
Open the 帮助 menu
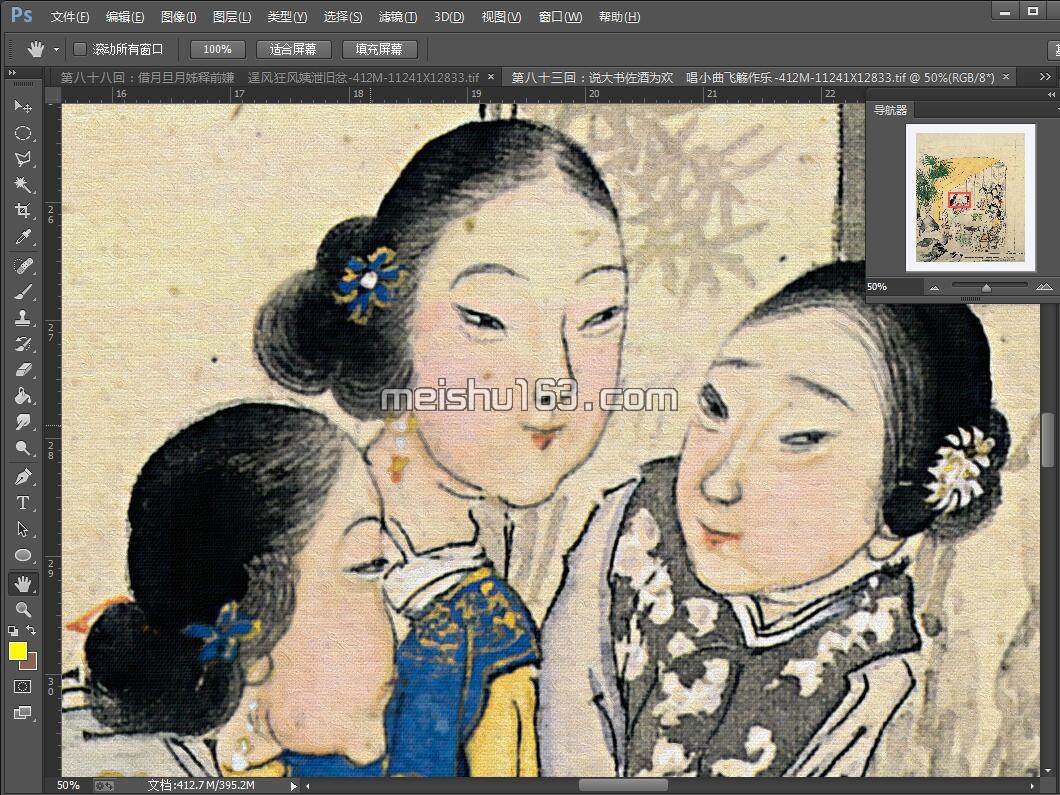(x=619, y=16)
